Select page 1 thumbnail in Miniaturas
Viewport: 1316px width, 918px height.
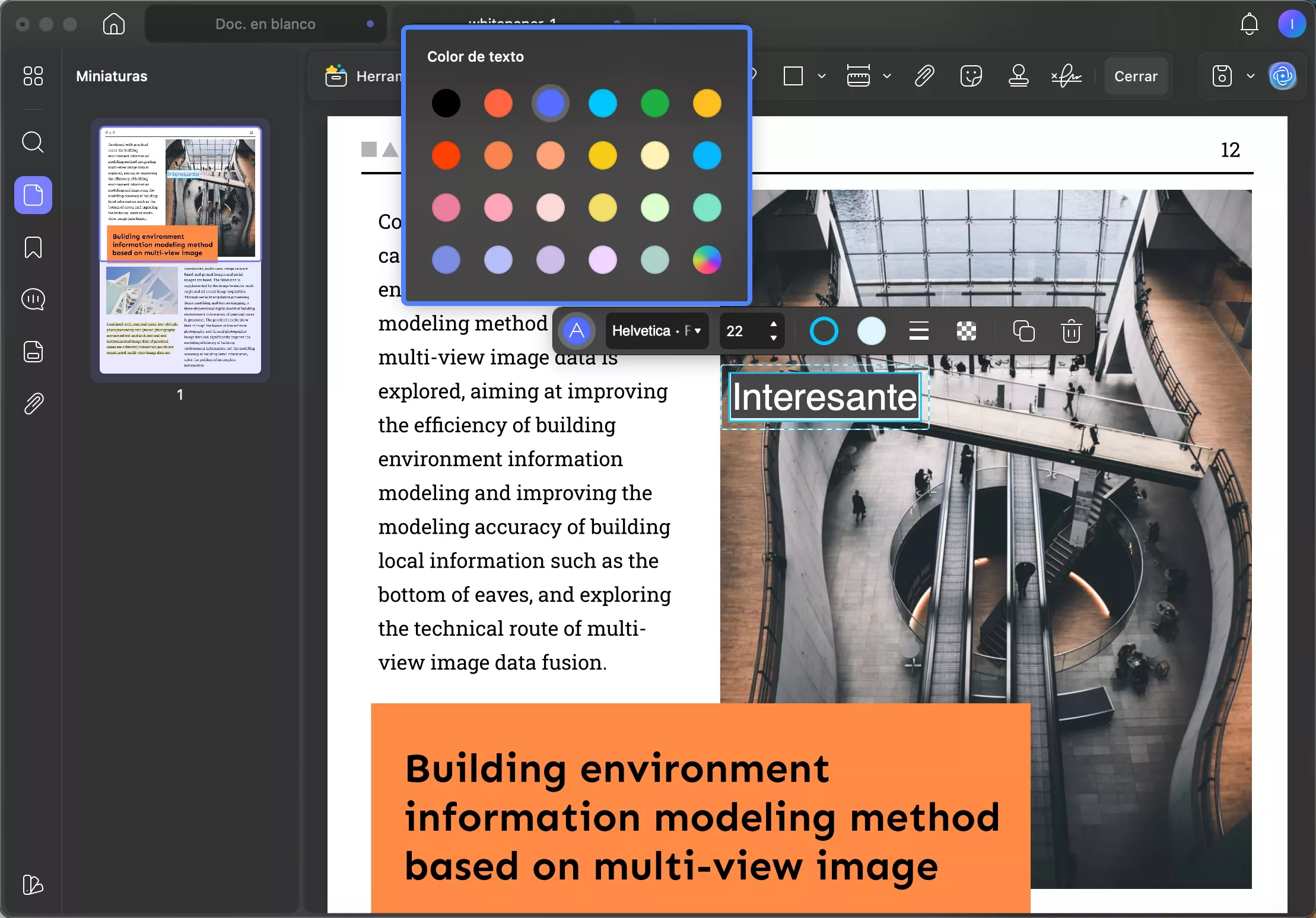pos(180,250)
